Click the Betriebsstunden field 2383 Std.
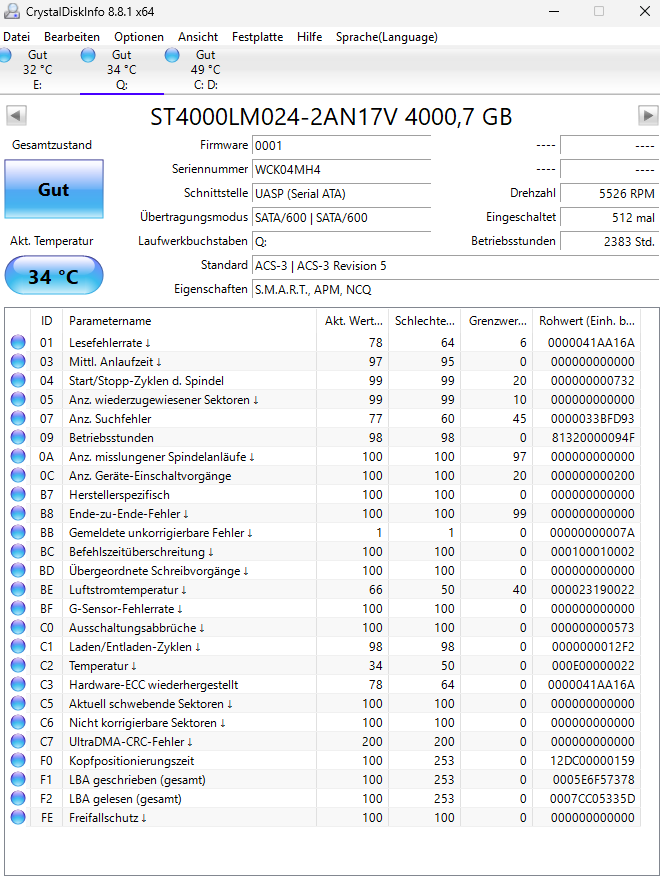The image size is (660, 880). 609,242
